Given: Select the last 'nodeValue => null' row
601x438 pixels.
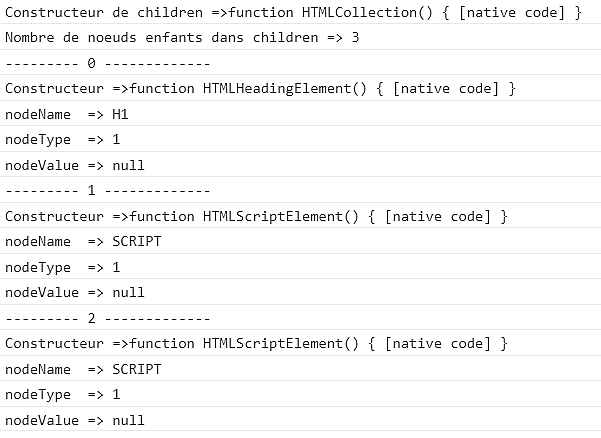Looking at the screenshot, I should coord(300,420).
